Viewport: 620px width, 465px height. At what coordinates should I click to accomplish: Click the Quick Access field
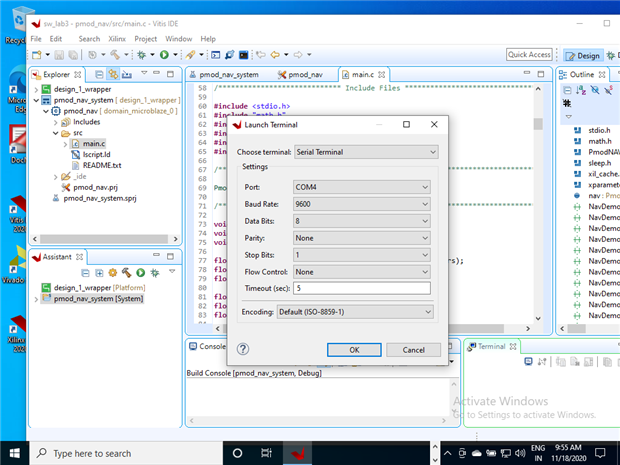(x=529, y=55)
